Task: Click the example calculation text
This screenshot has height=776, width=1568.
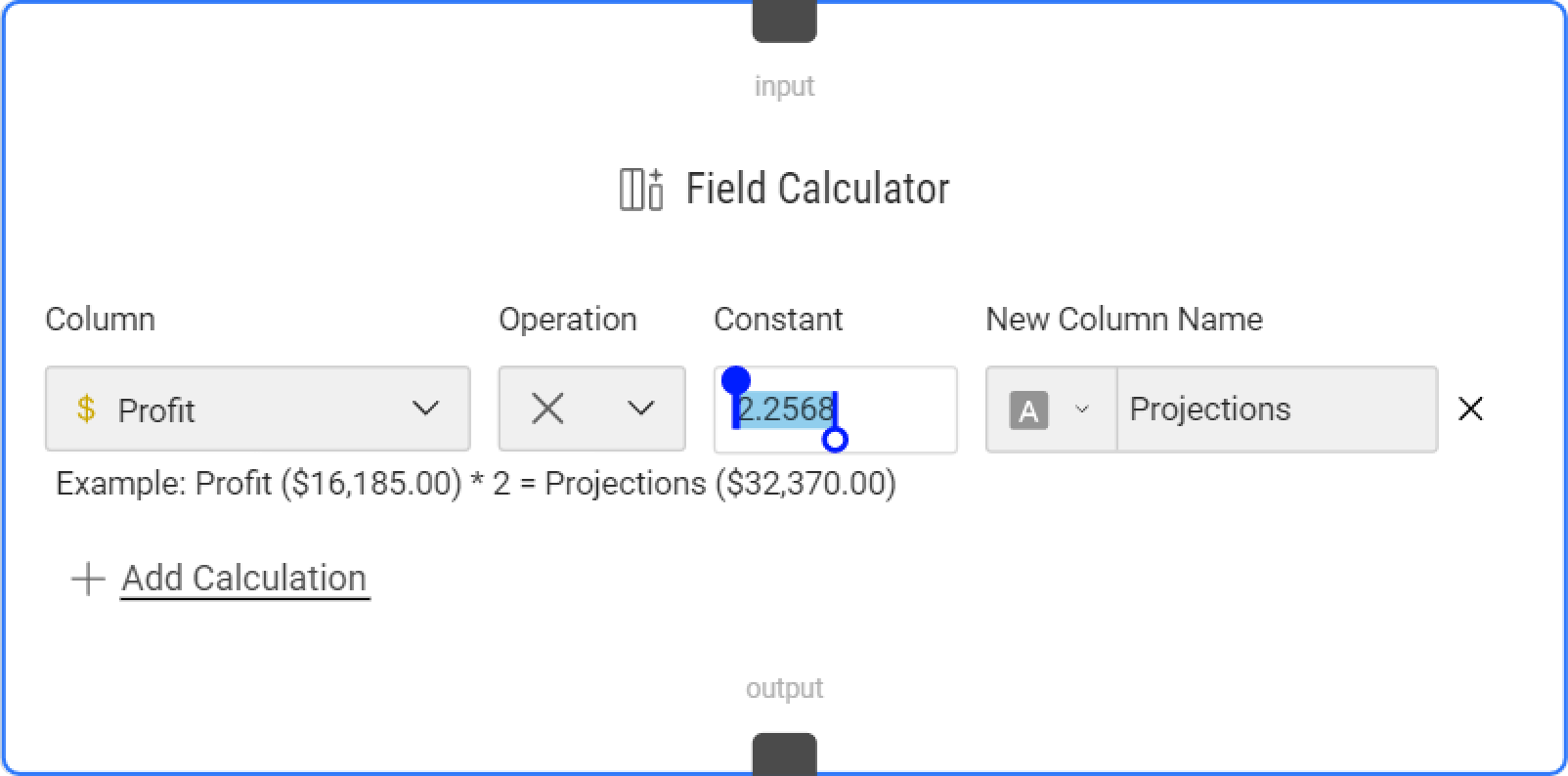Action: [x=475, y=483]
